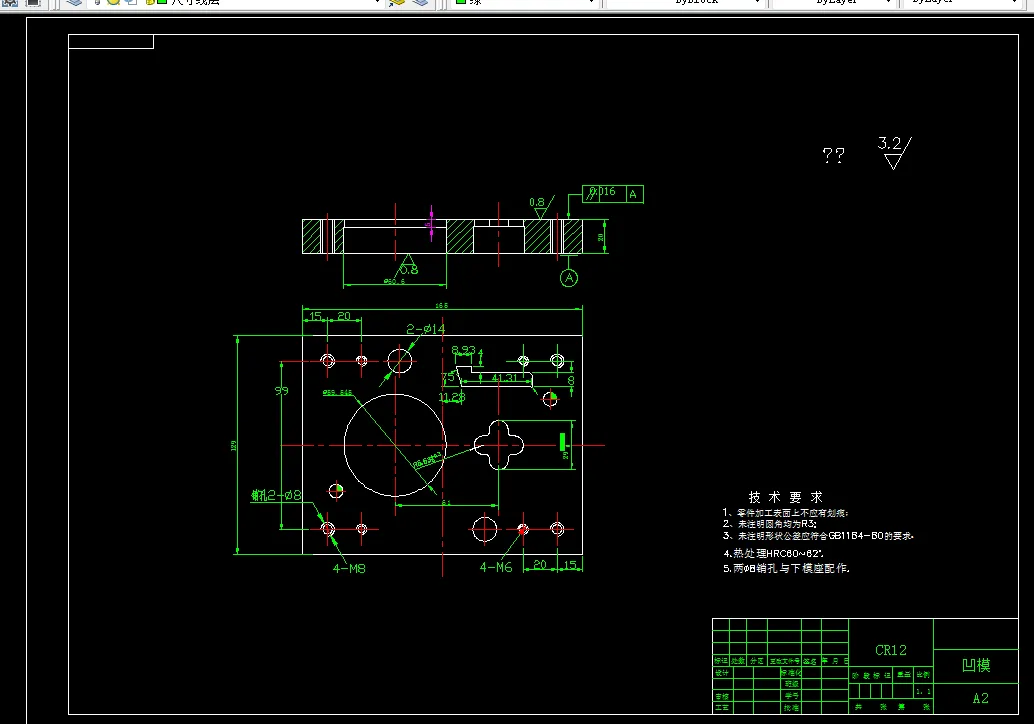Select the '5.两ø8销孔与下模座配作' note
The image size is (1034, 724).
pyautogui.click(x=787, y=568)
